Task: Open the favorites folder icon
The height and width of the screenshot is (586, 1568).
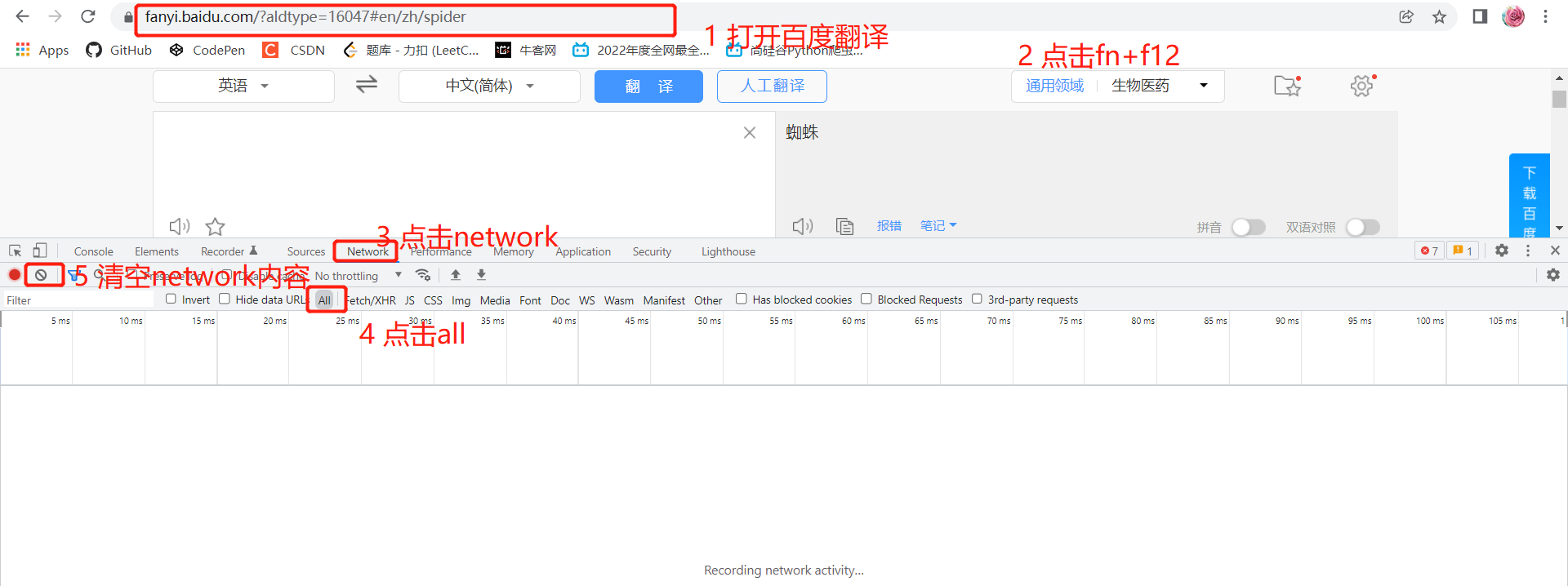Action: pyautogui.click(x=1287, y=85)
